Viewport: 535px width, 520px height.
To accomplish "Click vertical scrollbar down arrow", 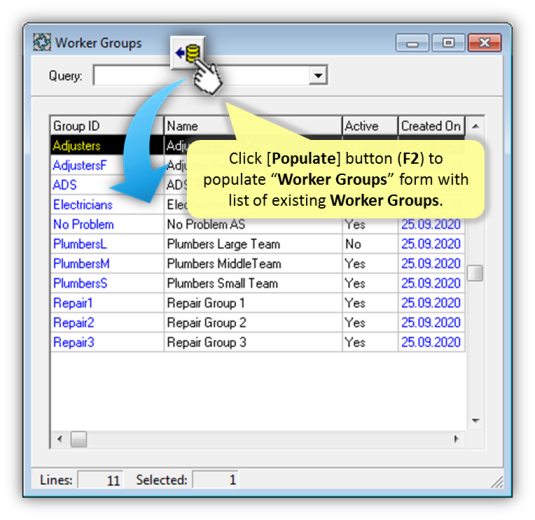I will tap(475, 420).
